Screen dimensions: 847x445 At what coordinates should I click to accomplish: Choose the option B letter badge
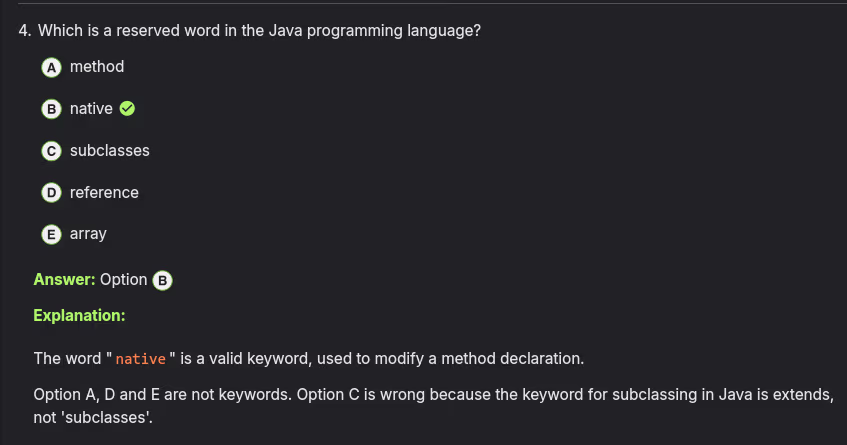point(51,109)
